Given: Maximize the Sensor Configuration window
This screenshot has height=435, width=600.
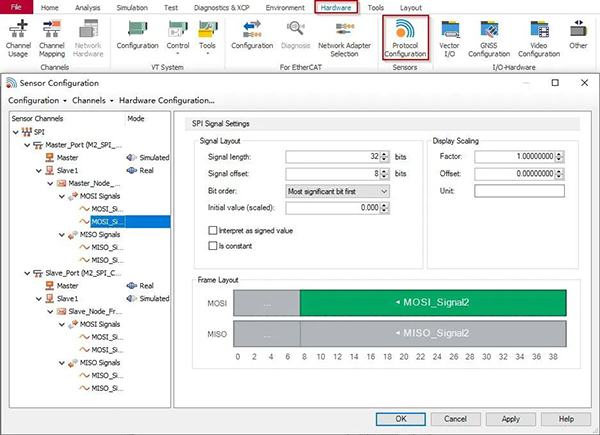Looking at the screenshot, I should (x=555, y=83).
